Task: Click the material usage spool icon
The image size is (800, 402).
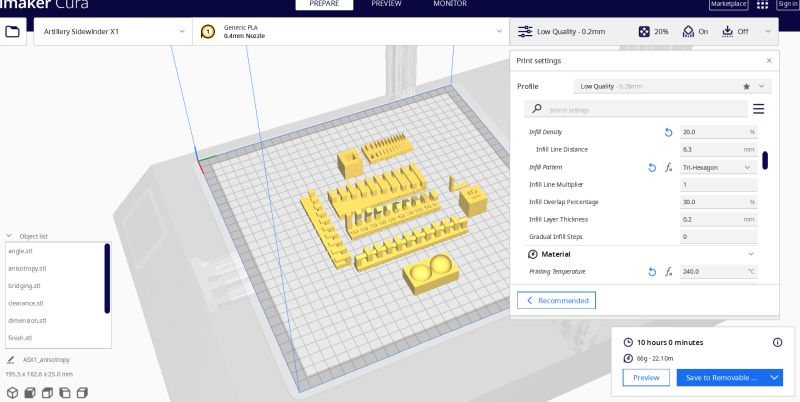Action: (628, 359)
